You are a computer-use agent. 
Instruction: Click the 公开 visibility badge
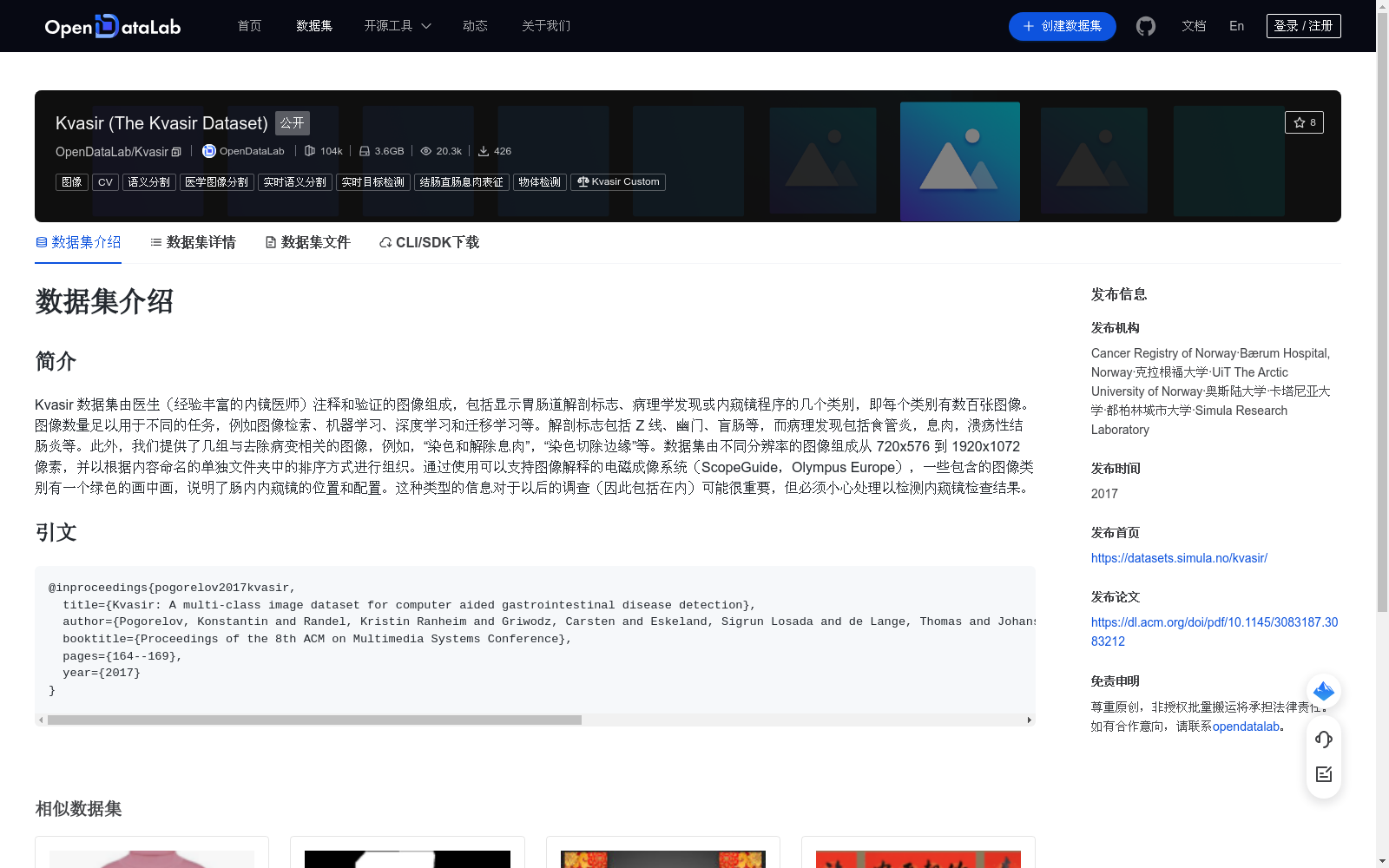(293, 123)
